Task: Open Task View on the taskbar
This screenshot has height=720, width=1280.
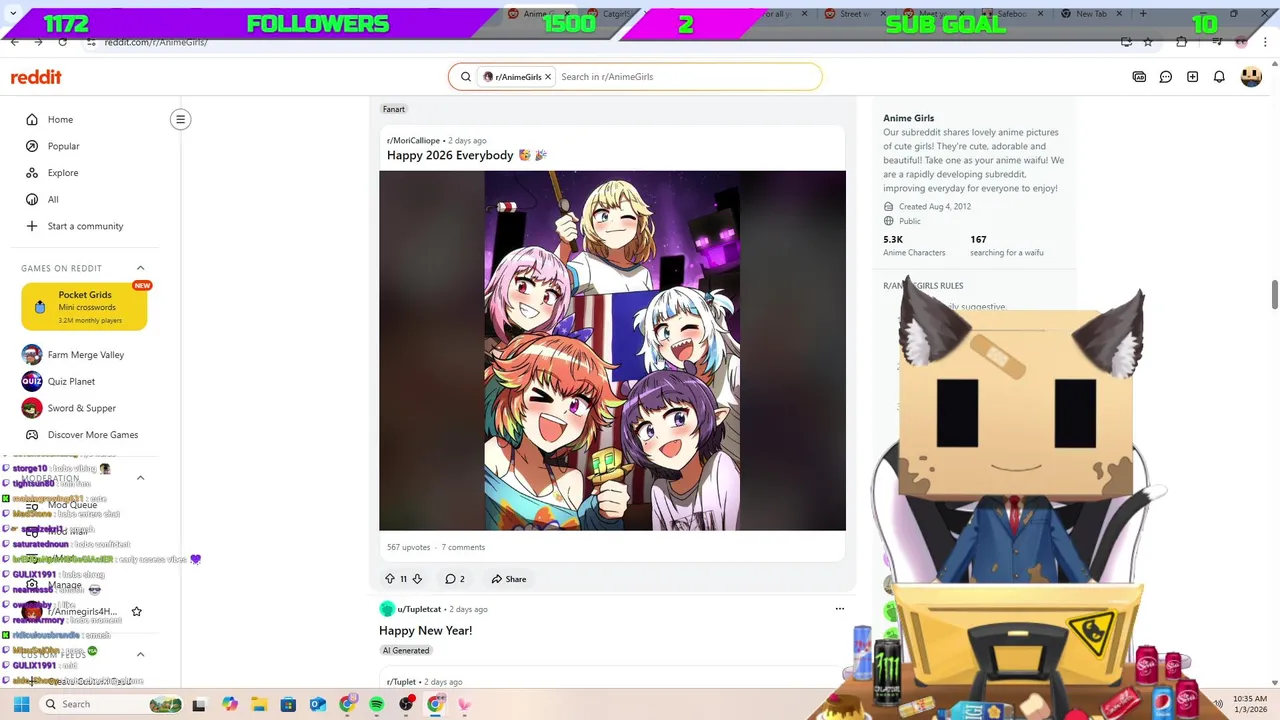Action: click(x=199, y=705)
